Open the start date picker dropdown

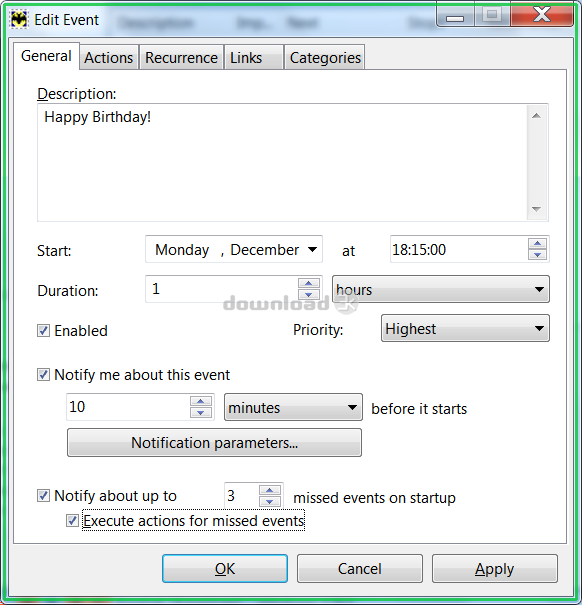[313, 249]
